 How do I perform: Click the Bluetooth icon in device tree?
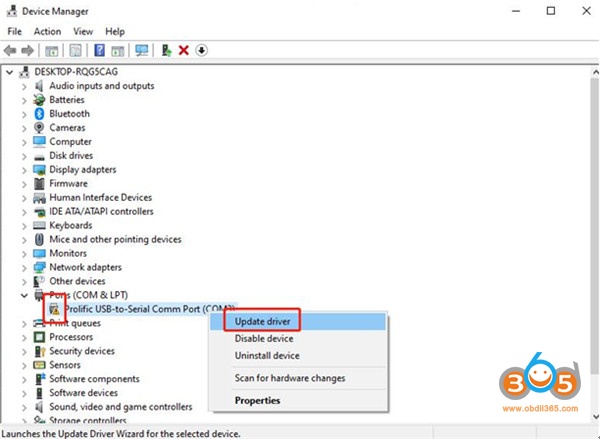click(x=39, y=114)
